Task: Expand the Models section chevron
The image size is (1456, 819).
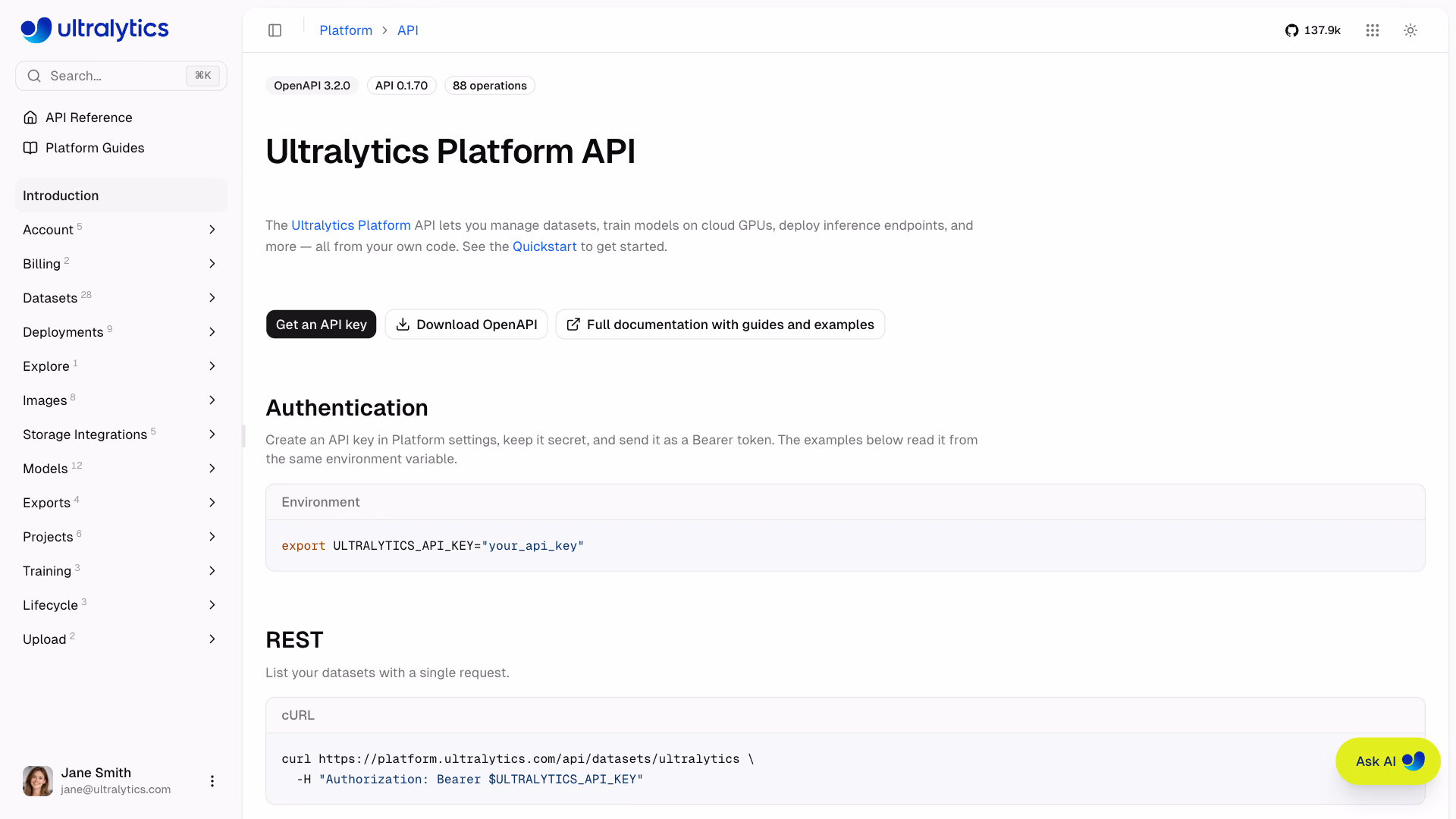Action: tap(212, 469)
